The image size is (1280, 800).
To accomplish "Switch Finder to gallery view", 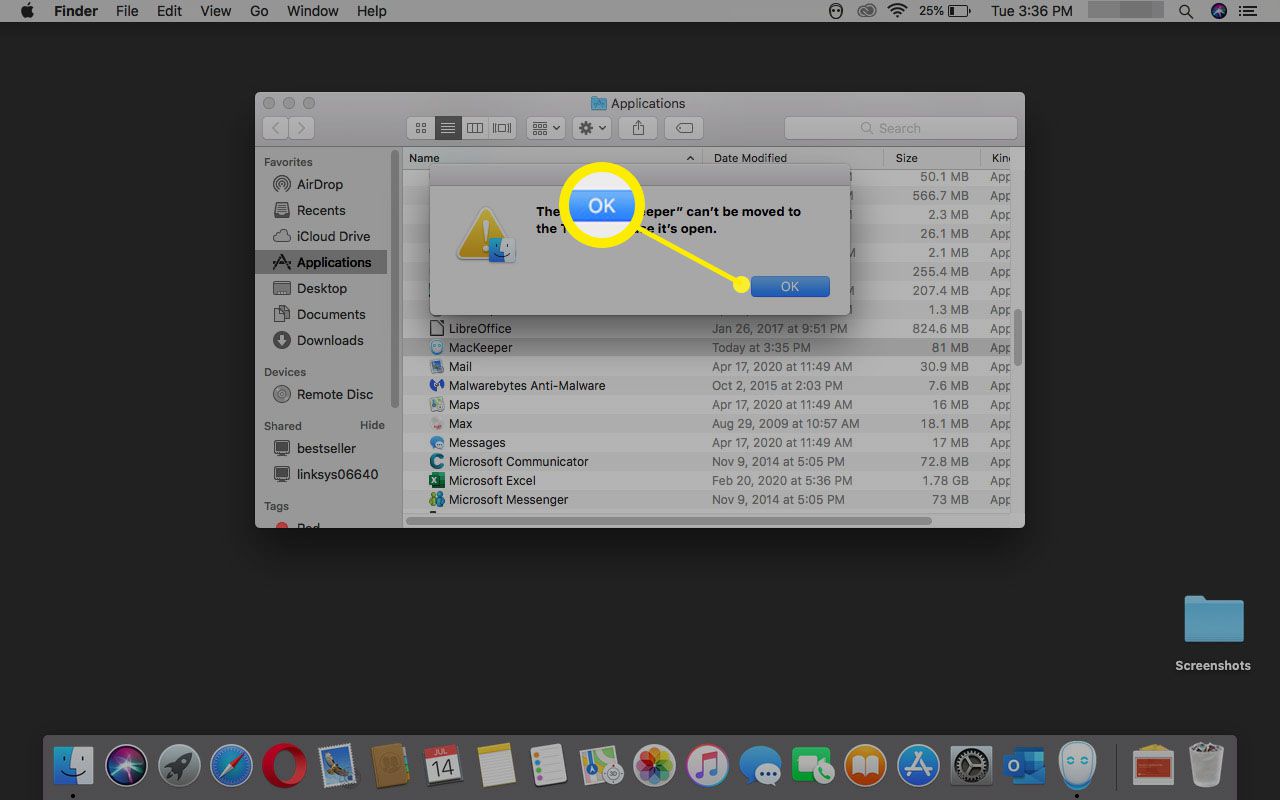I will pyautogui.click(x=502, y=128).
